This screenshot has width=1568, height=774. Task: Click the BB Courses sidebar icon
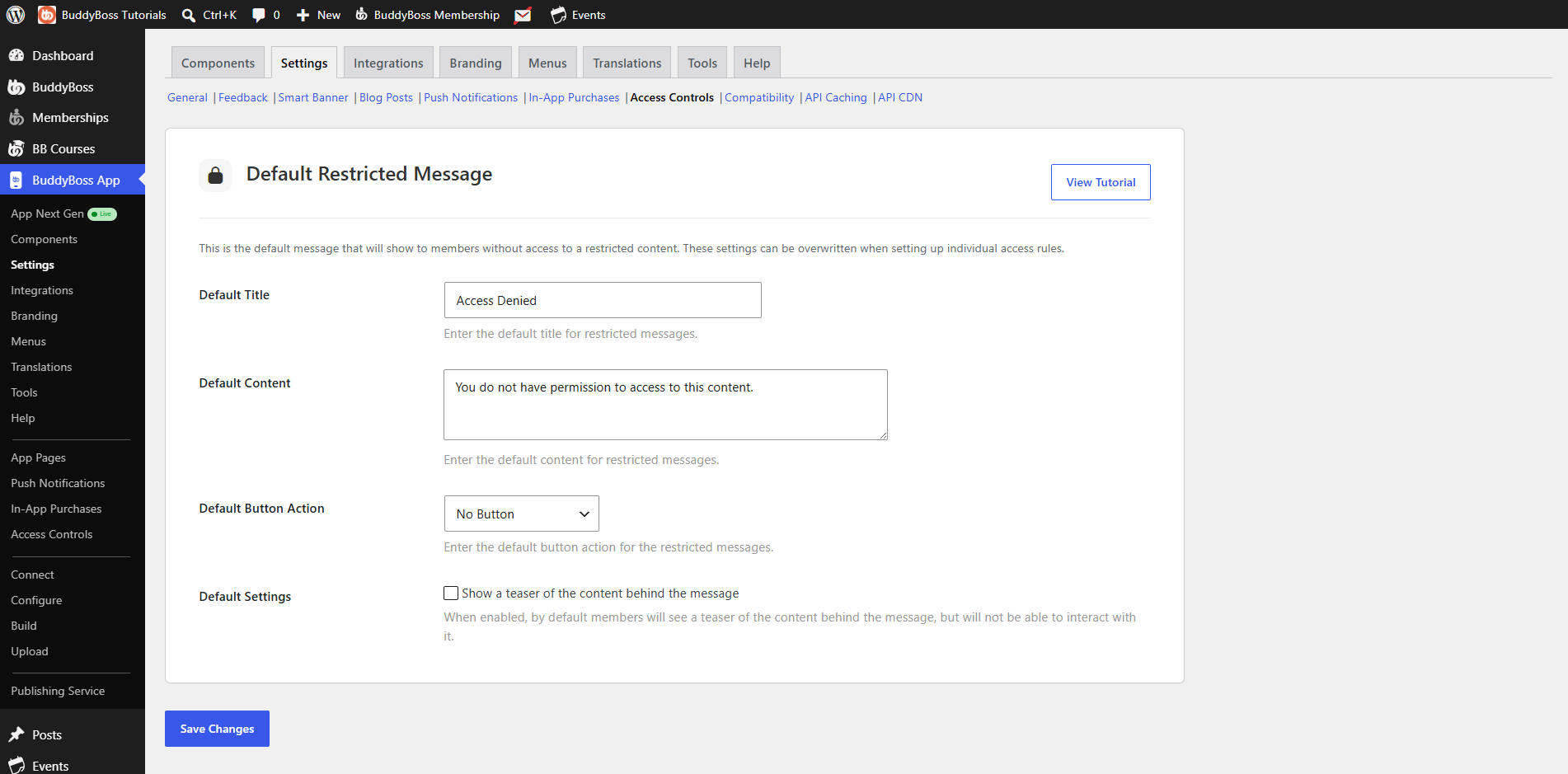click(16, 149)
